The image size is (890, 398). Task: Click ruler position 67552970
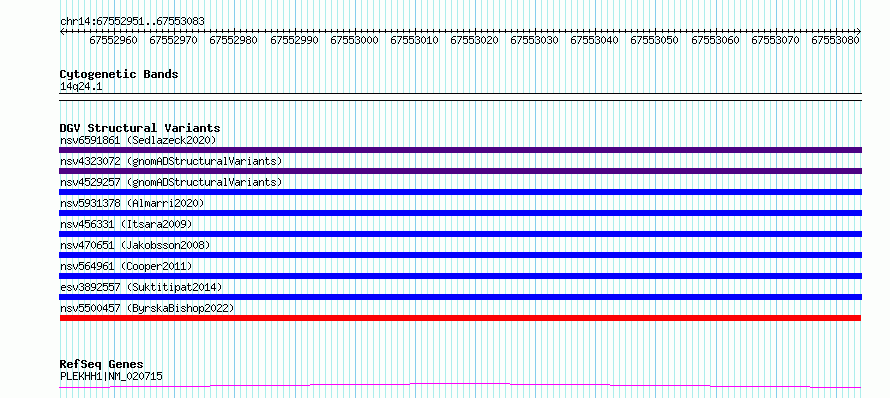174,40
